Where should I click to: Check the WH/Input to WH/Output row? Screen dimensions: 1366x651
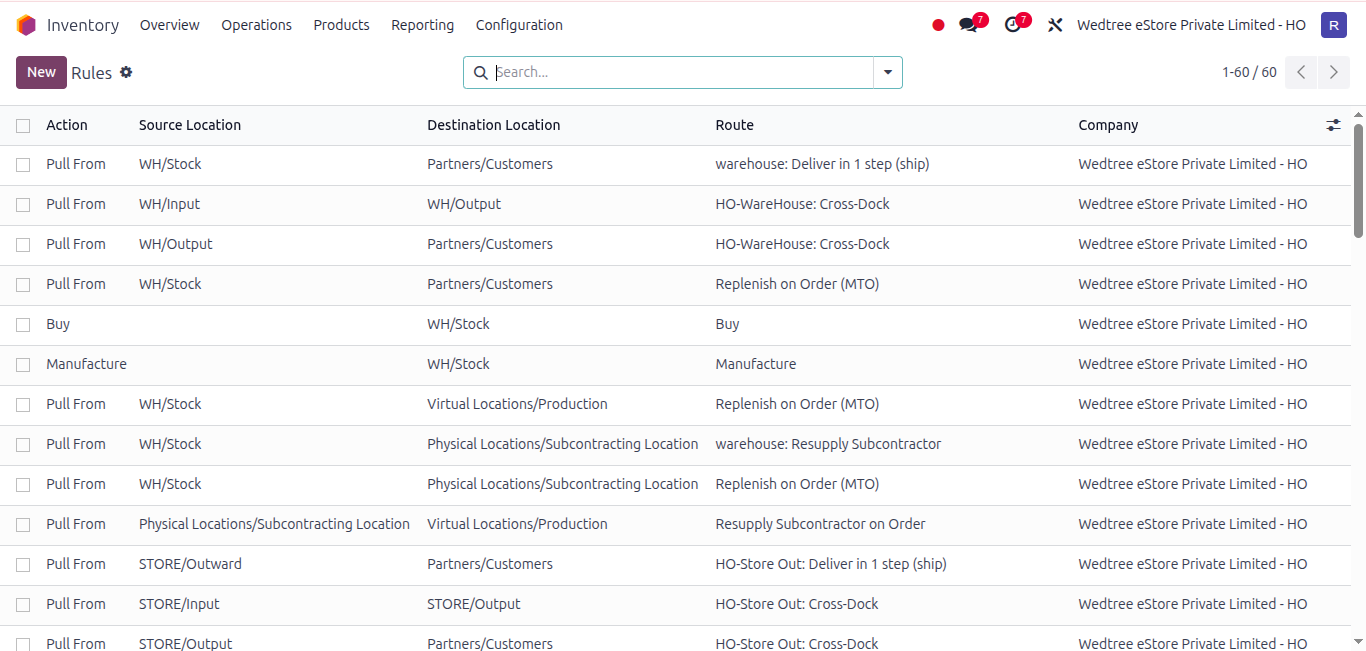(x=23, y=204)
